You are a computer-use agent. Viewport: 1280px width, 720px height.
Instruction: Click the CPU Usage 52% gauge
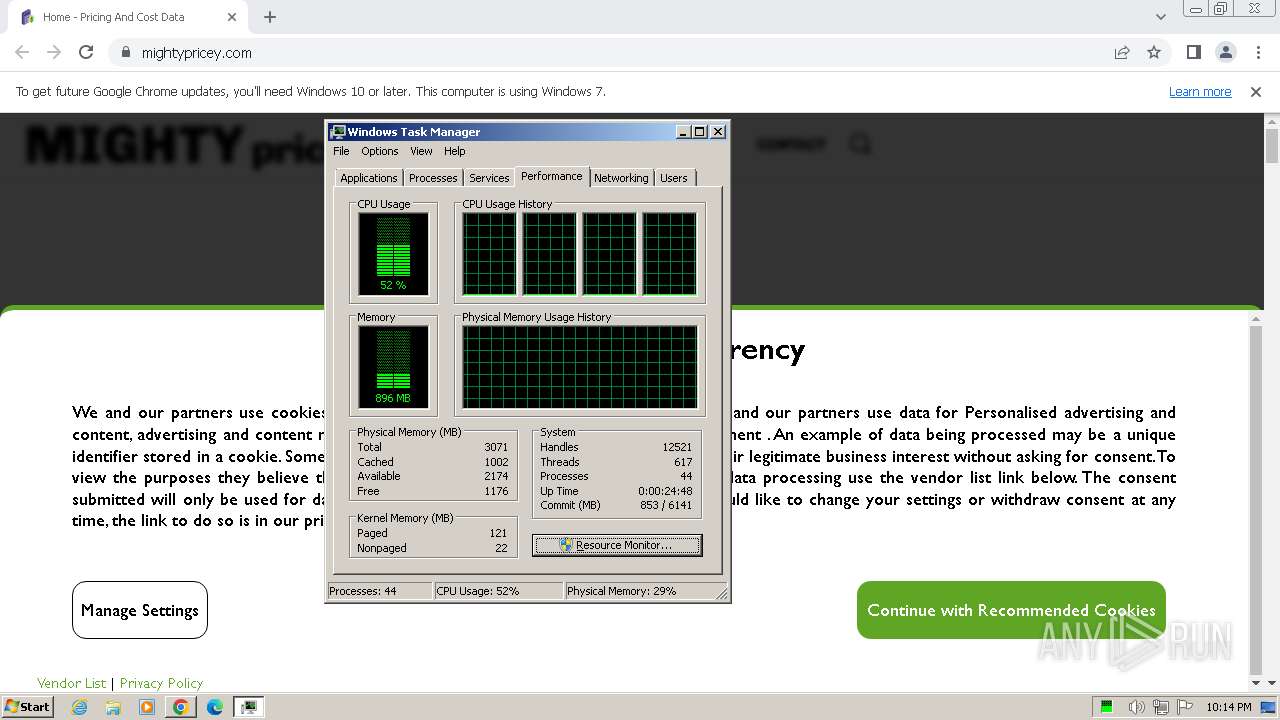pos(393,254)
